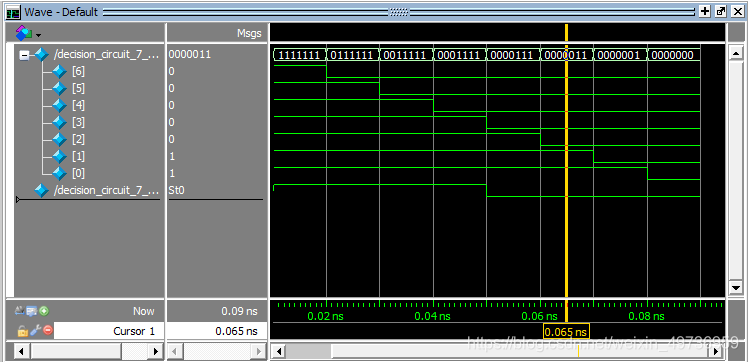Click the 1111111 bus value segment
This screenshot has width=749, height=362.
300,54
